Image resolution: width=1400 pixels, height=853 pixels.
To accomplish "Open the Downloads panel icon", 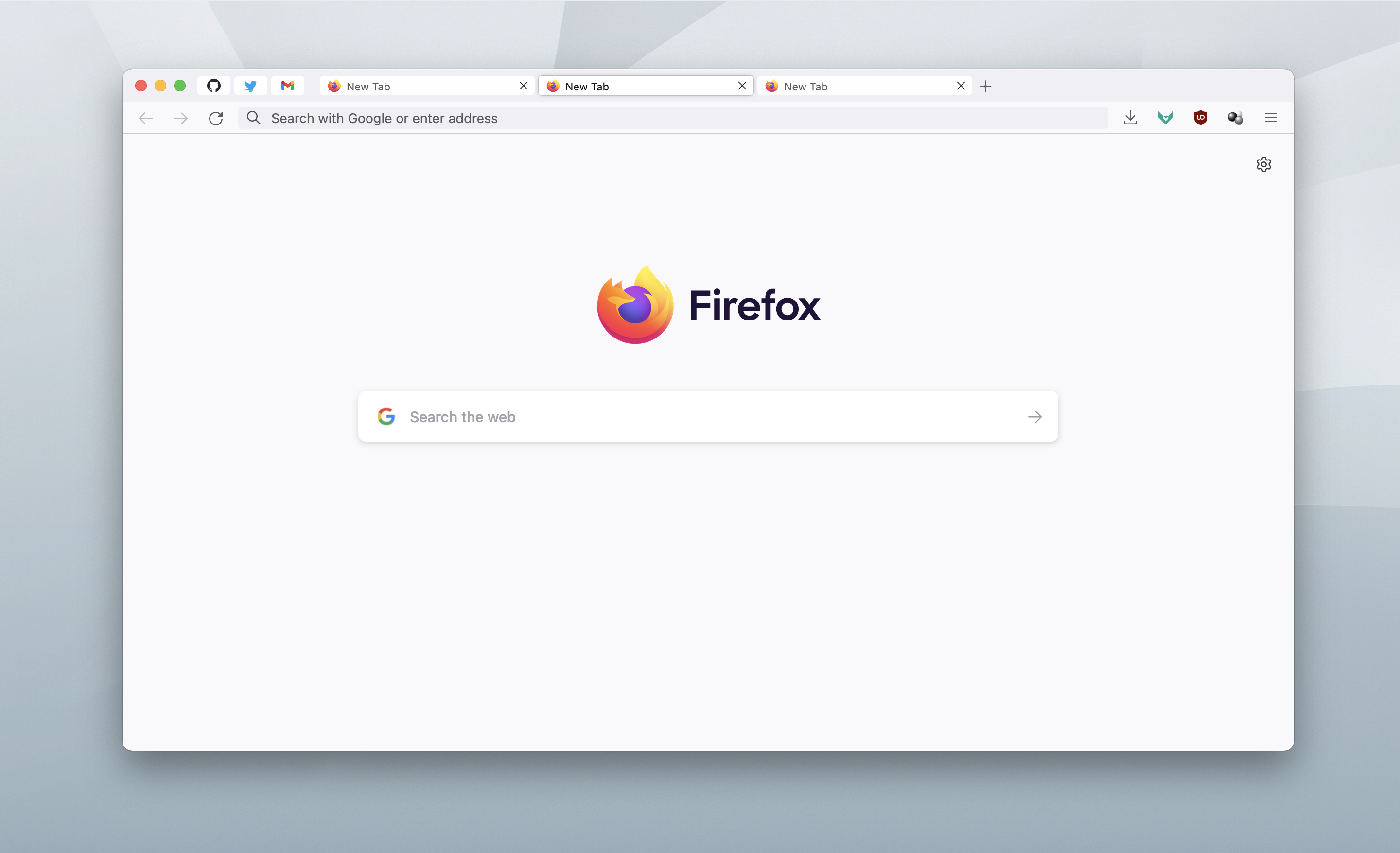I will click(x=1130, y=118).
